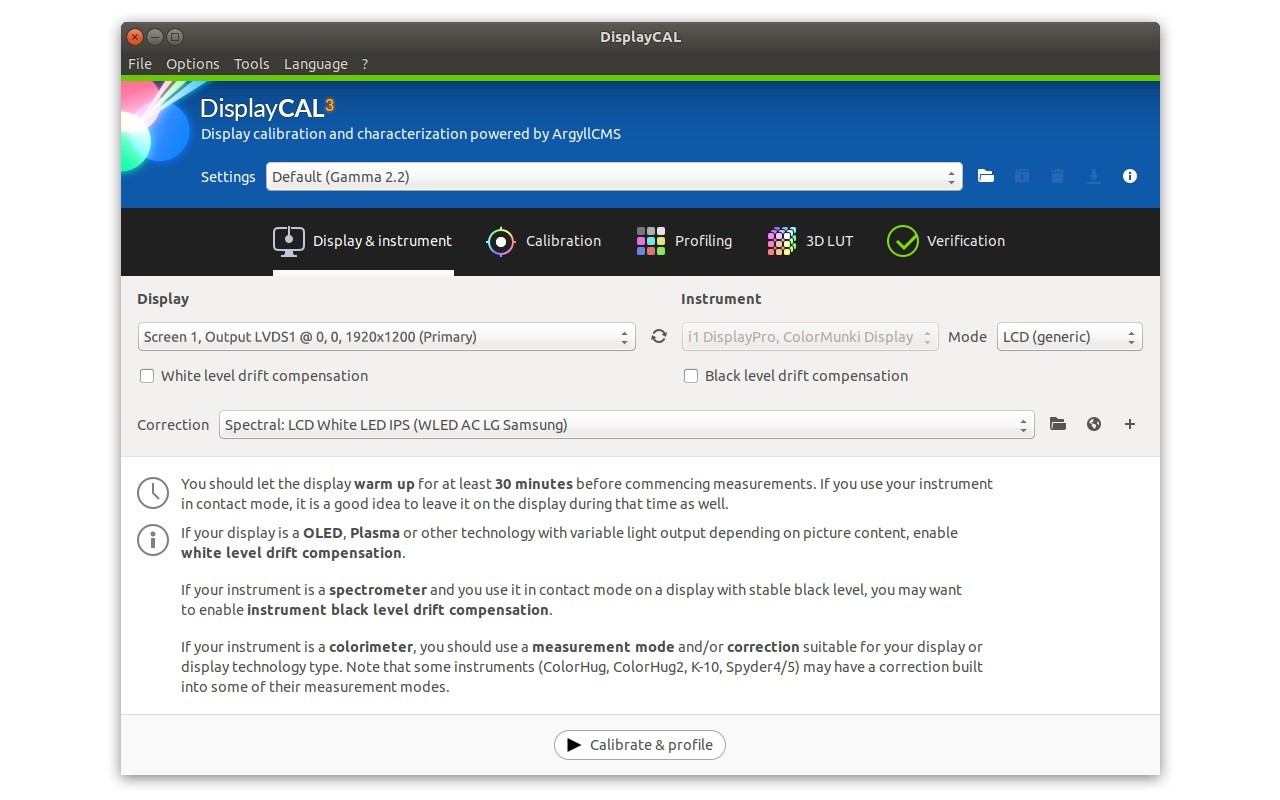1280x800 pixels.
Task: Open the Display & instrument tab icon
Action: 289,240
